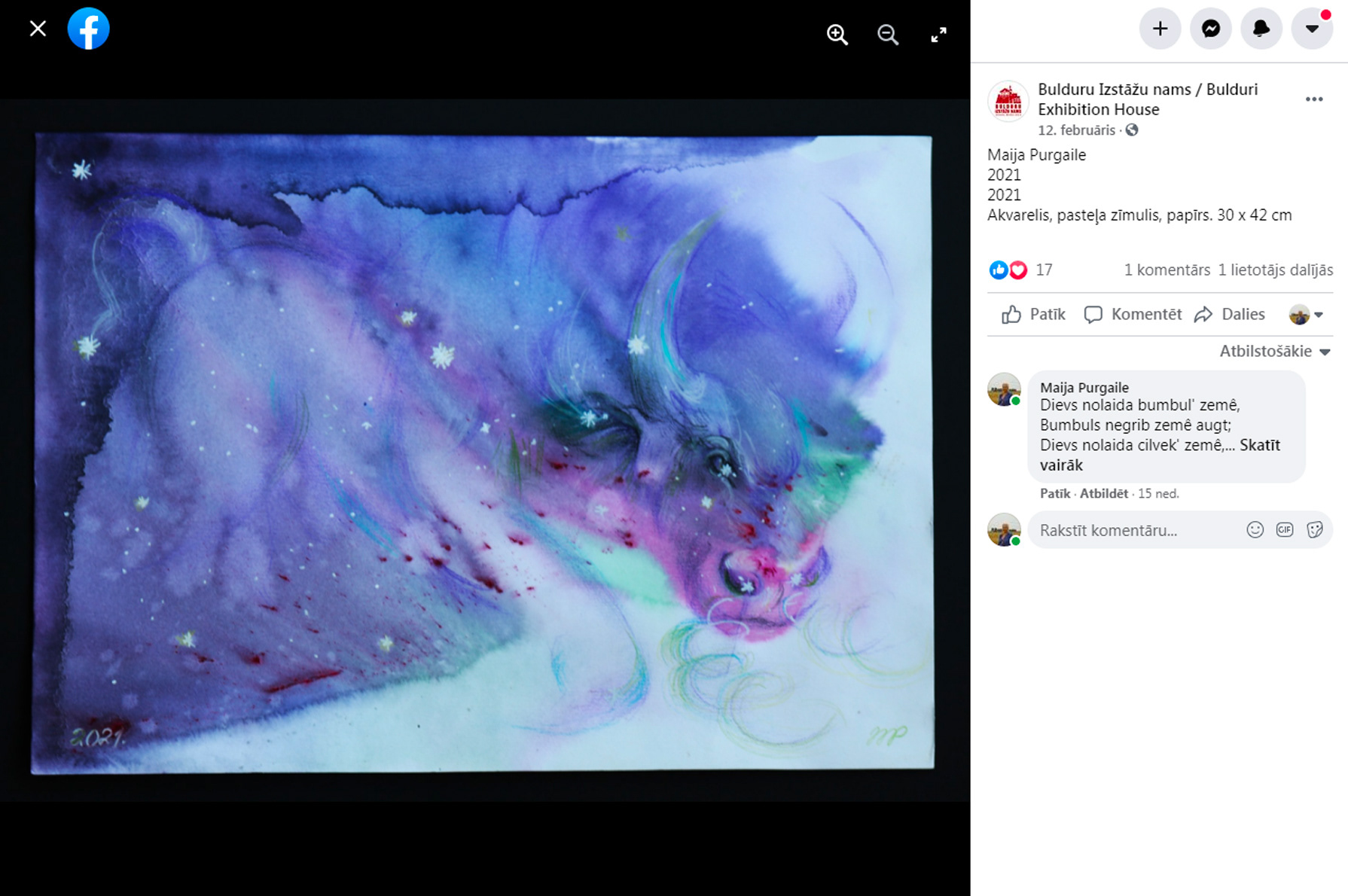Focus the Rakstīt komentāru input field
Viewport: 1348px width, 896px height.
[x=1180, y=530]
